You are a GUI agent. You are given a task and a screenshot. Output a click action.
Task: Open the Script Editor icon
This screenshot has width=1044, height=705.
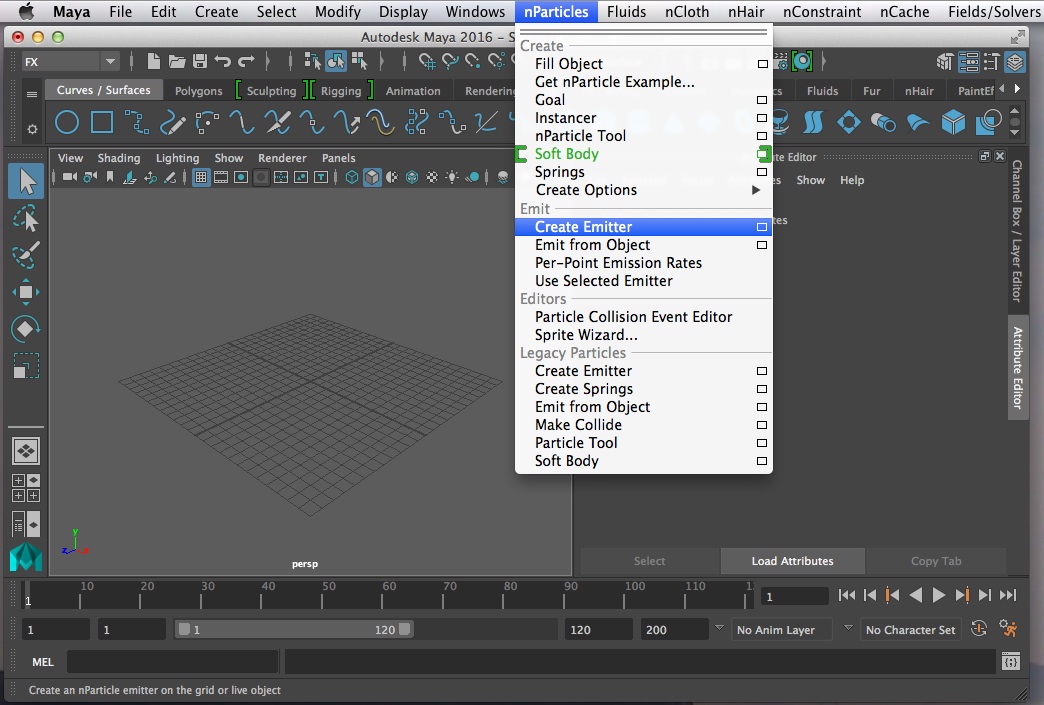(x=1011, y=662)
